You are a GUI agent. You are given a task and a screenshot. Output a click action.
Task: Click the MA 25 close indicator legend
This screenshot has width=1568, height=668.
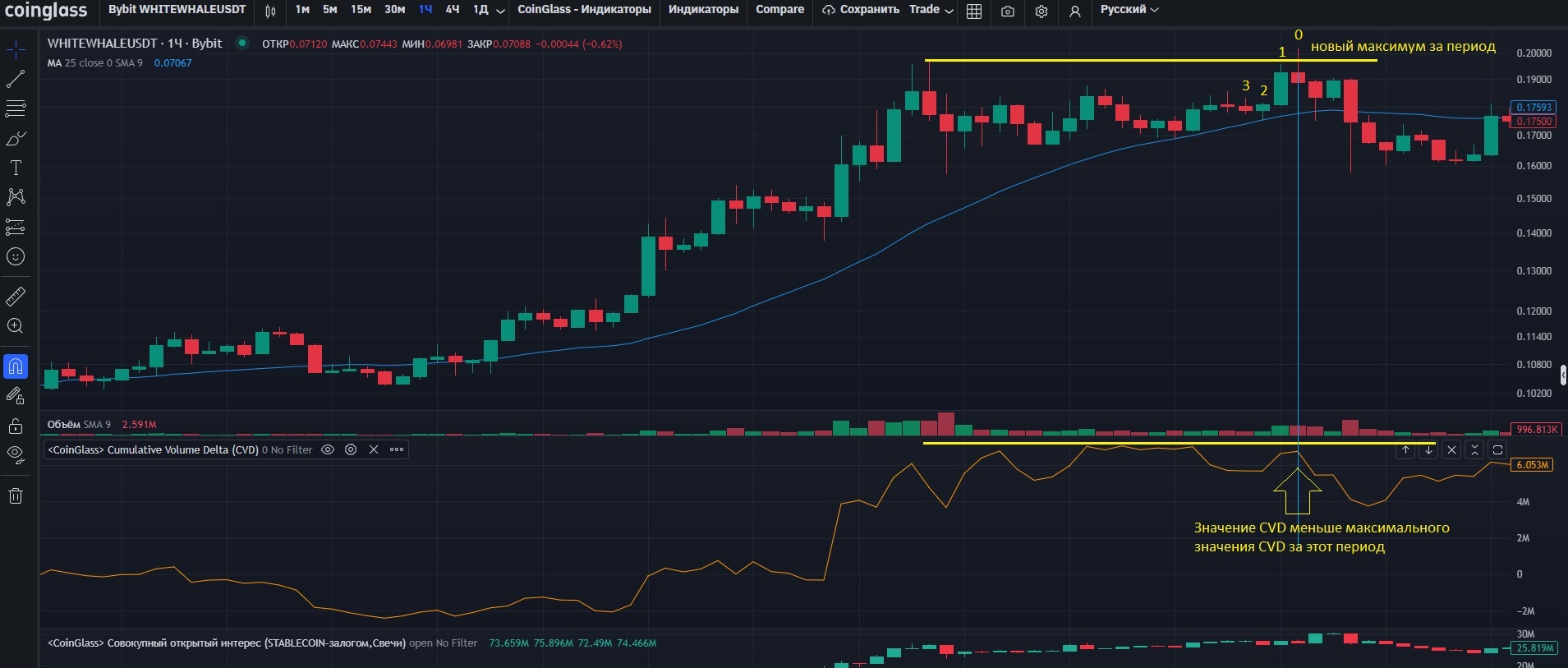94,63
